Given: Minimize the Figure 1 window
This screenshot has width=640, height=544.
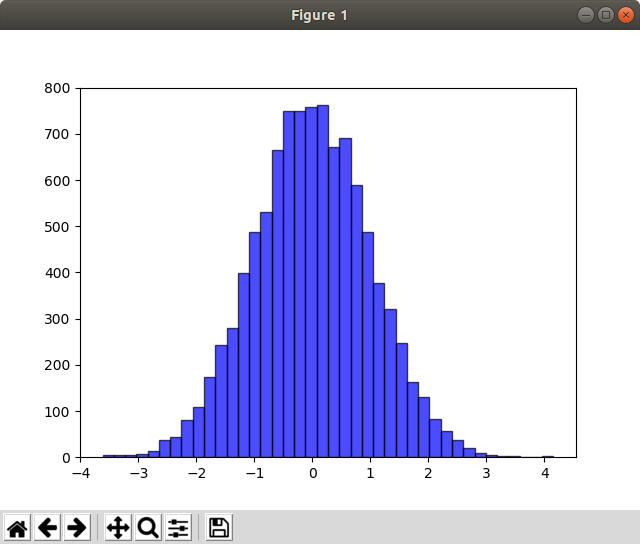Looking at the screenshot, I should pos(586,15).
